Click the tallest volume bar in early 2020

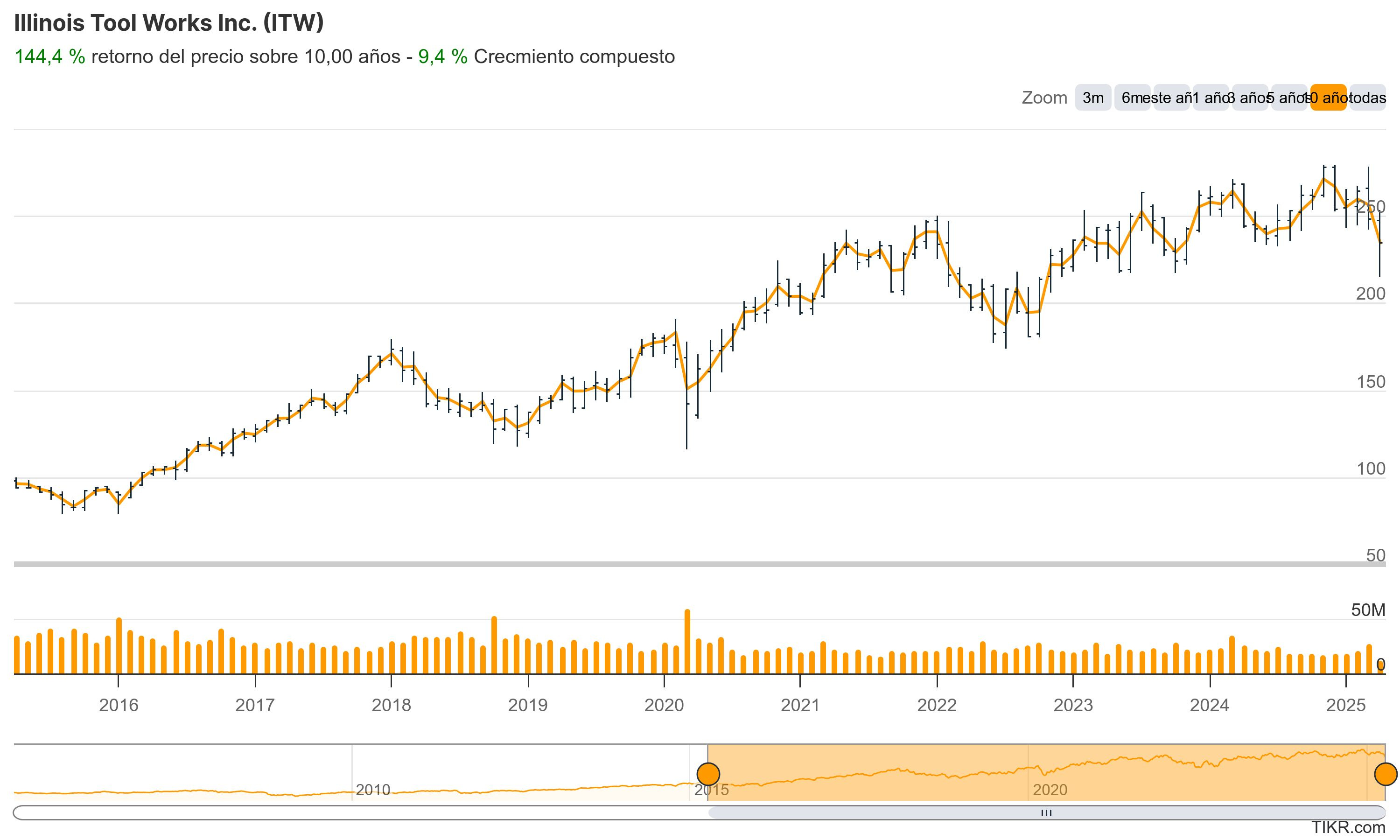(687, 642)
